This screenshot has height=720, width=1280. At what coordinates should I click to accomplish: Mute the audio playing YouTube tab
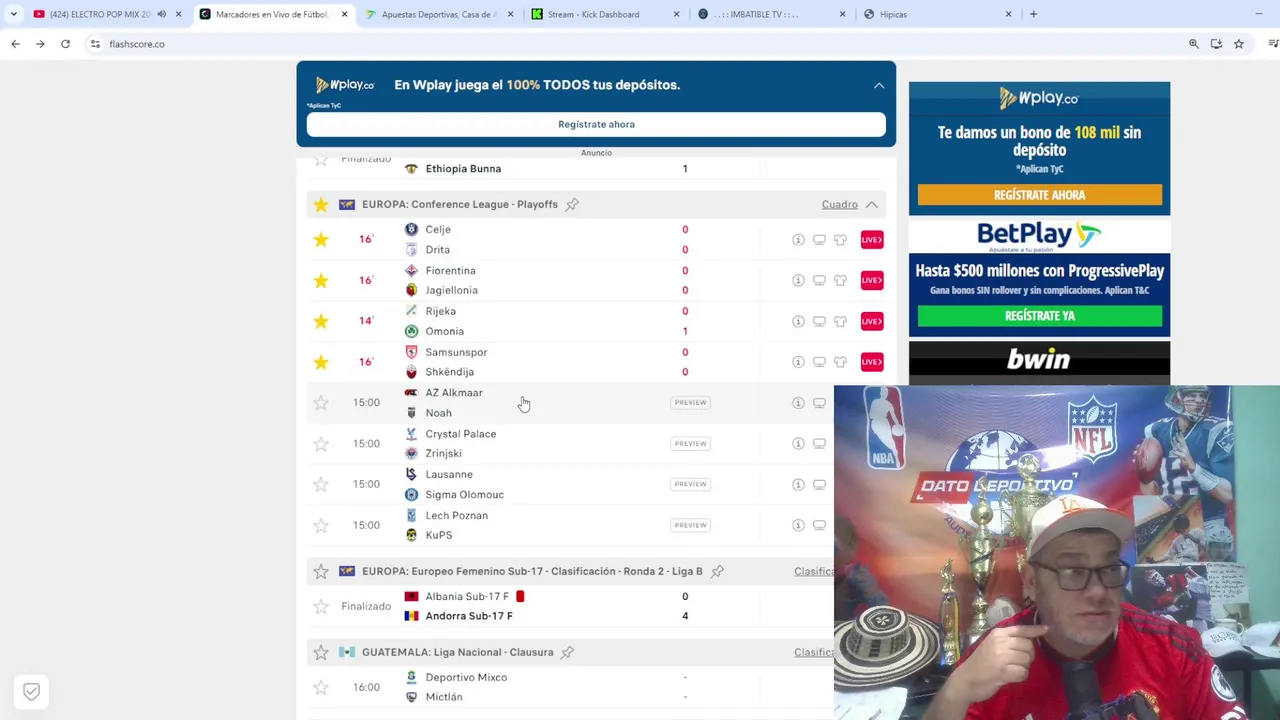click(x=162, y=14)
